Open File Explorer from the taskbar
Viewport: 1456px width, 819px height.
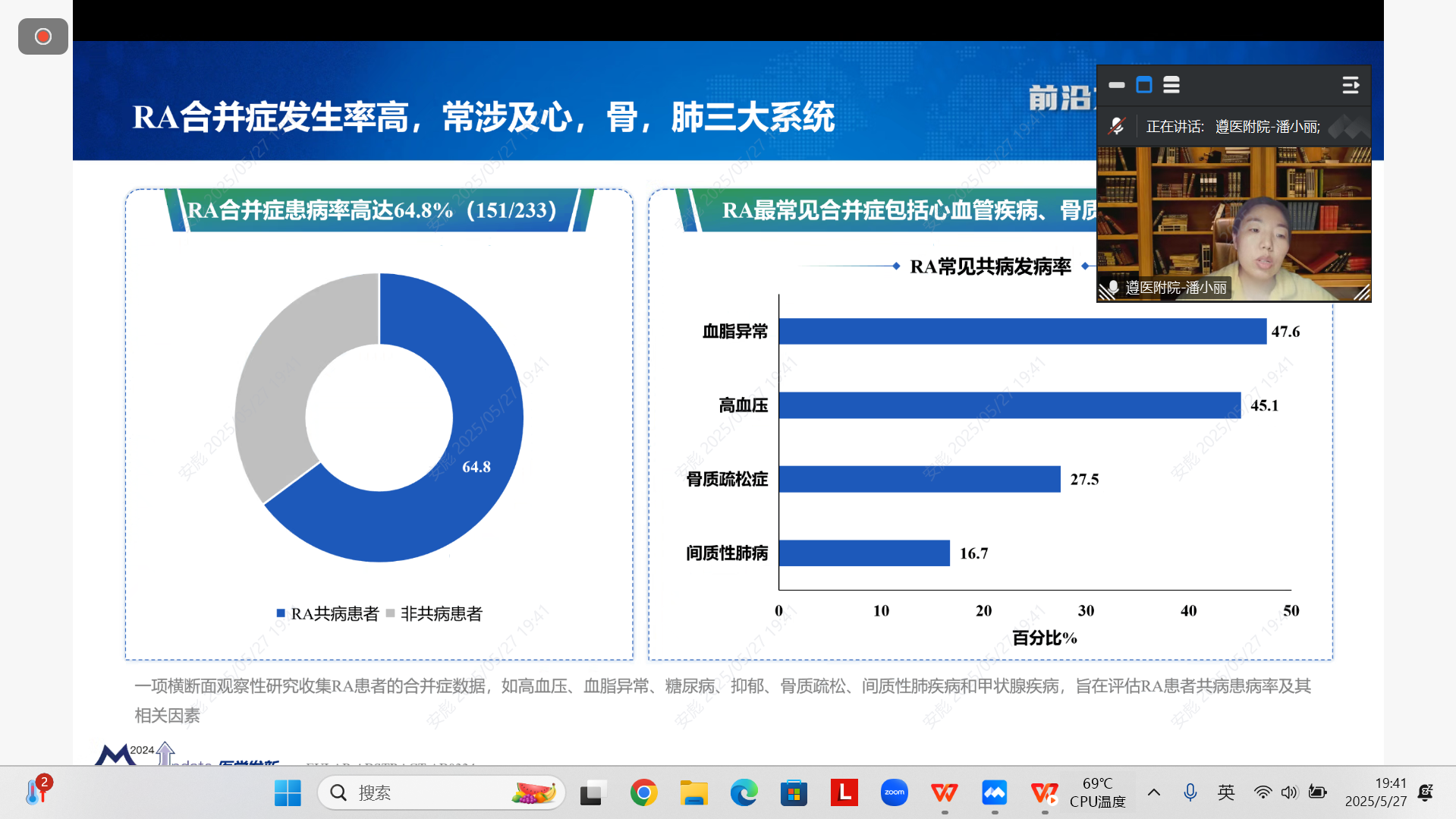[x=693, y=793]
